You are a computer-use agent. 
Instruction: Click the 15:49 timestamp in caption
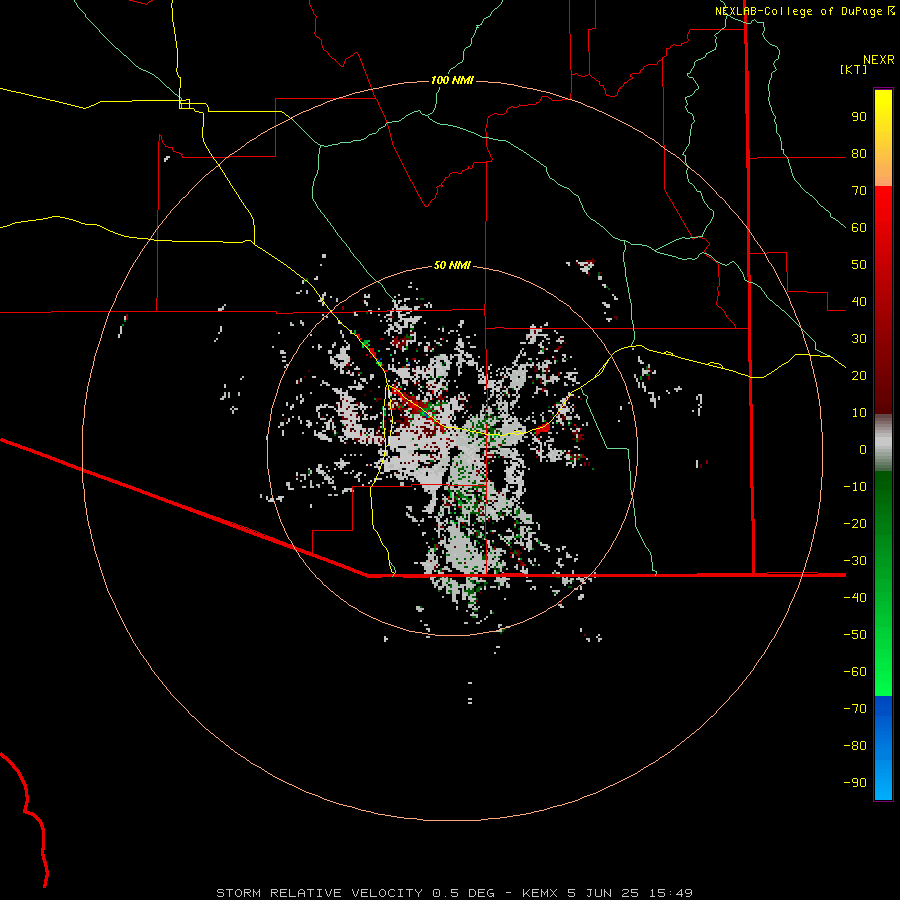(670, 893)
